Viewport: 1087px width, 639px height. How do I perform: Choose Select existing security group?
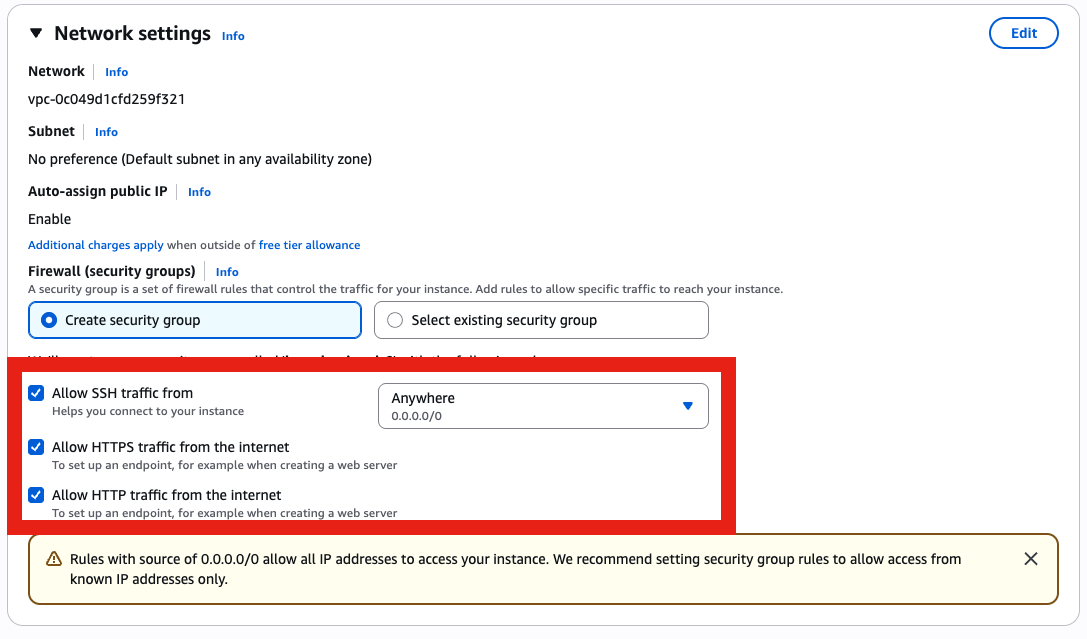tap(395, 319)
